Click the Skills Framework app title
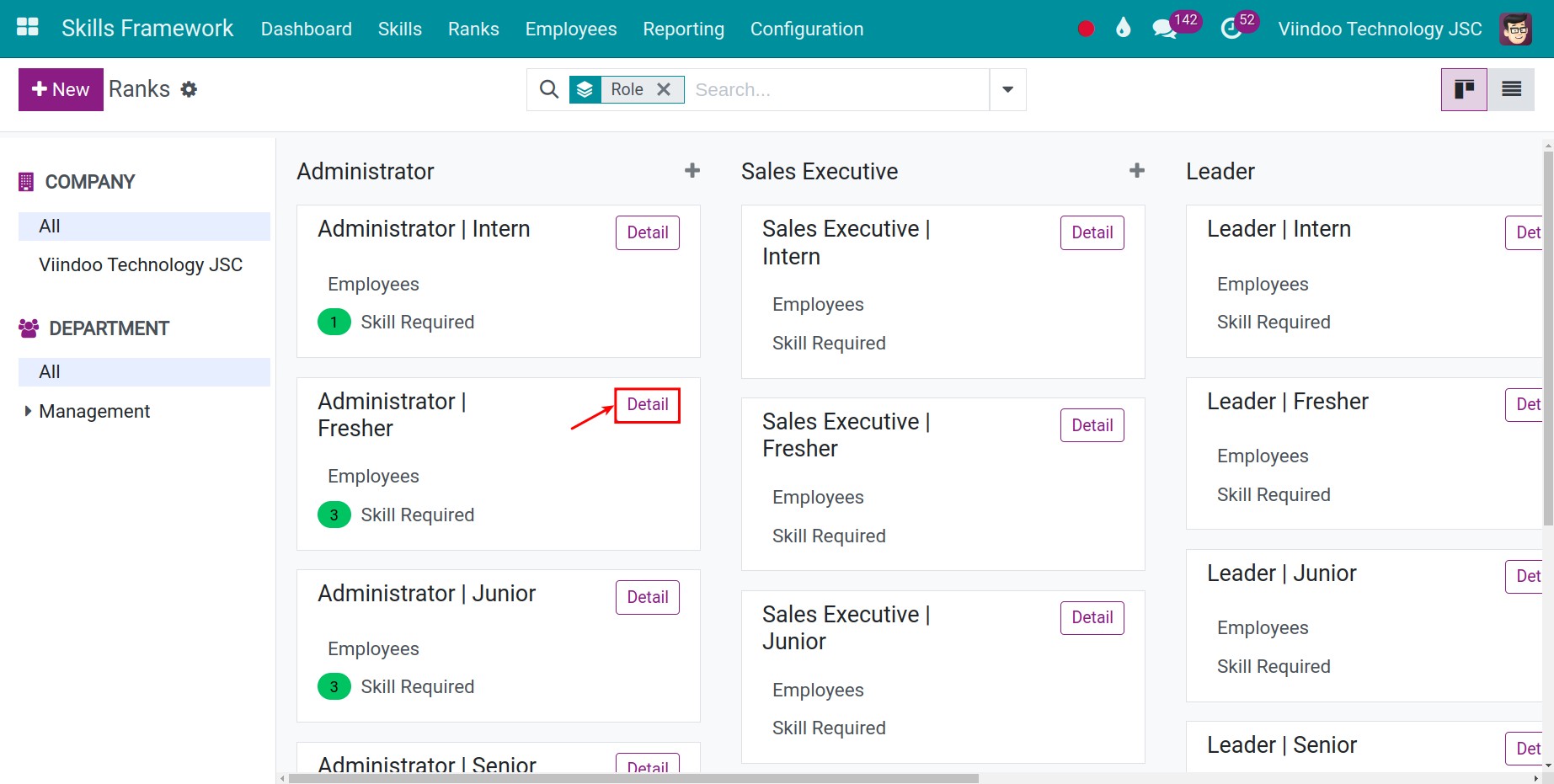The width and height of the screenshot is (1554, 784). point(147,29)
